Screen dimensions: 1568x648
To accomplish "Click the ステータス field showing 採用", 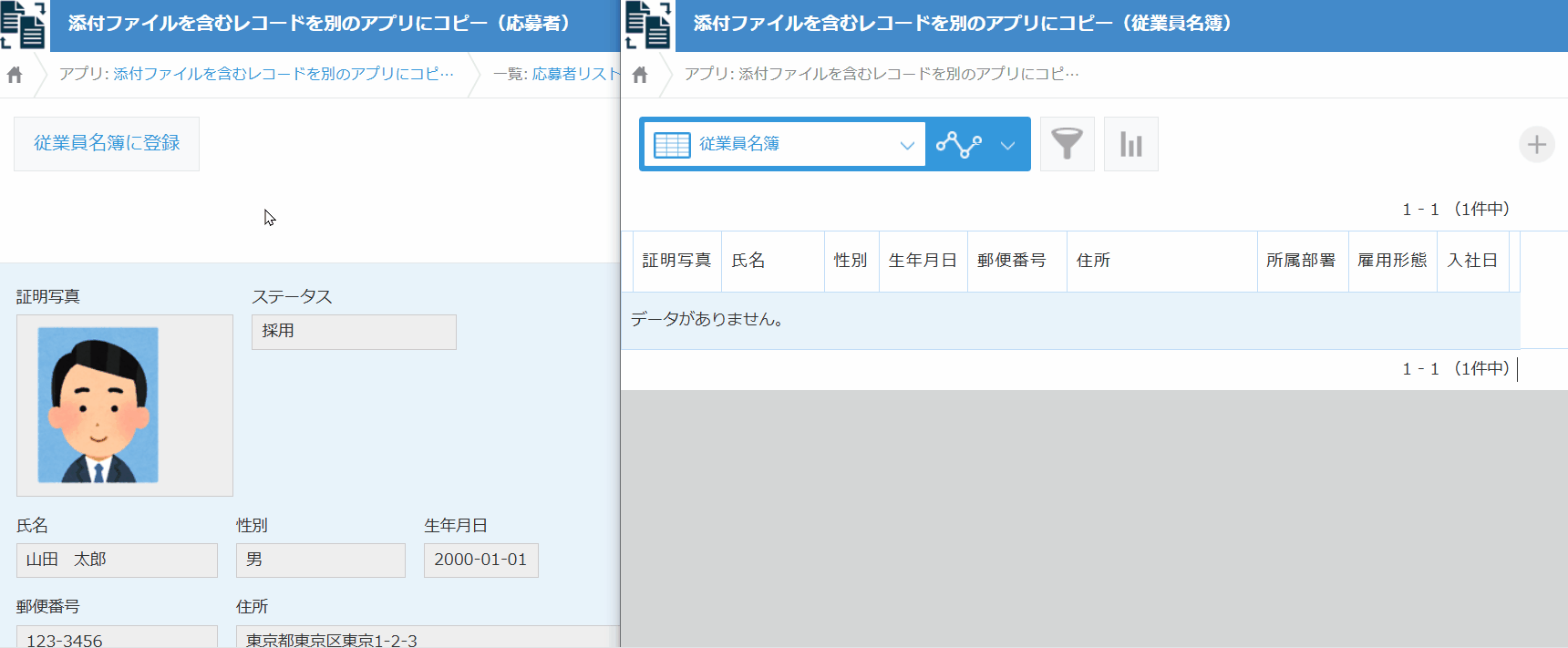I will coord(354,332).
